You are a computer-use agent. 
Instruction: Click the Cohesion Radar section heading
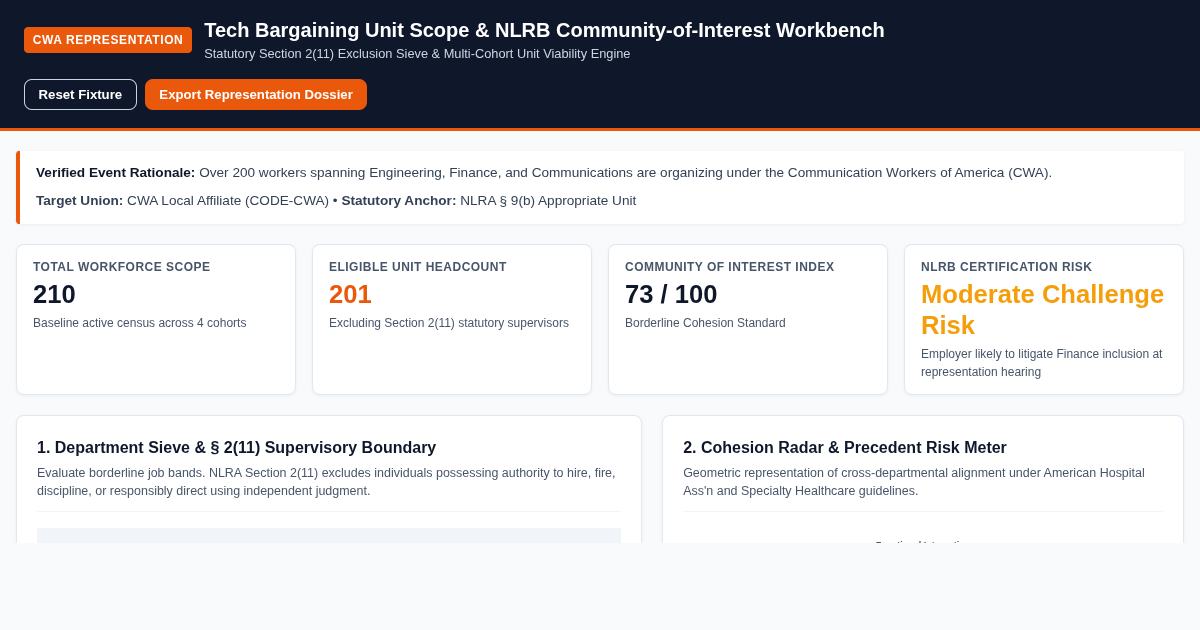tap(845, 448)
